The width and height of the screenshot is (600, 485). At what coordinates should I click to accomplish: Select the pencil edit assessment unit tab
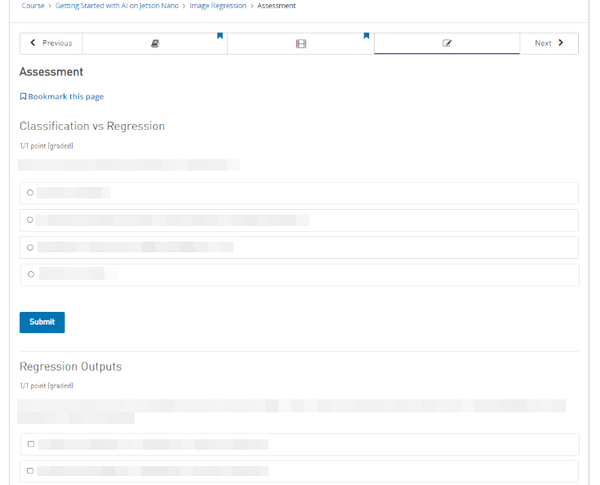446,43
